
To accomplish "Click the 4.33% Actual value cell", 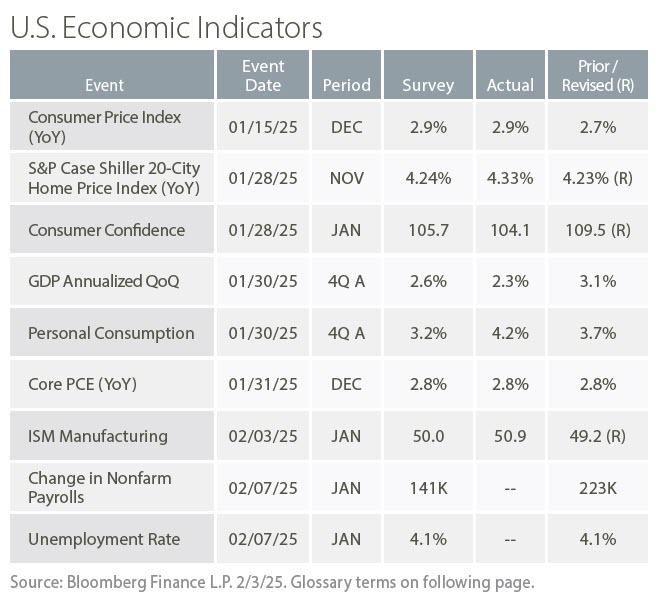I will (510, 178).
